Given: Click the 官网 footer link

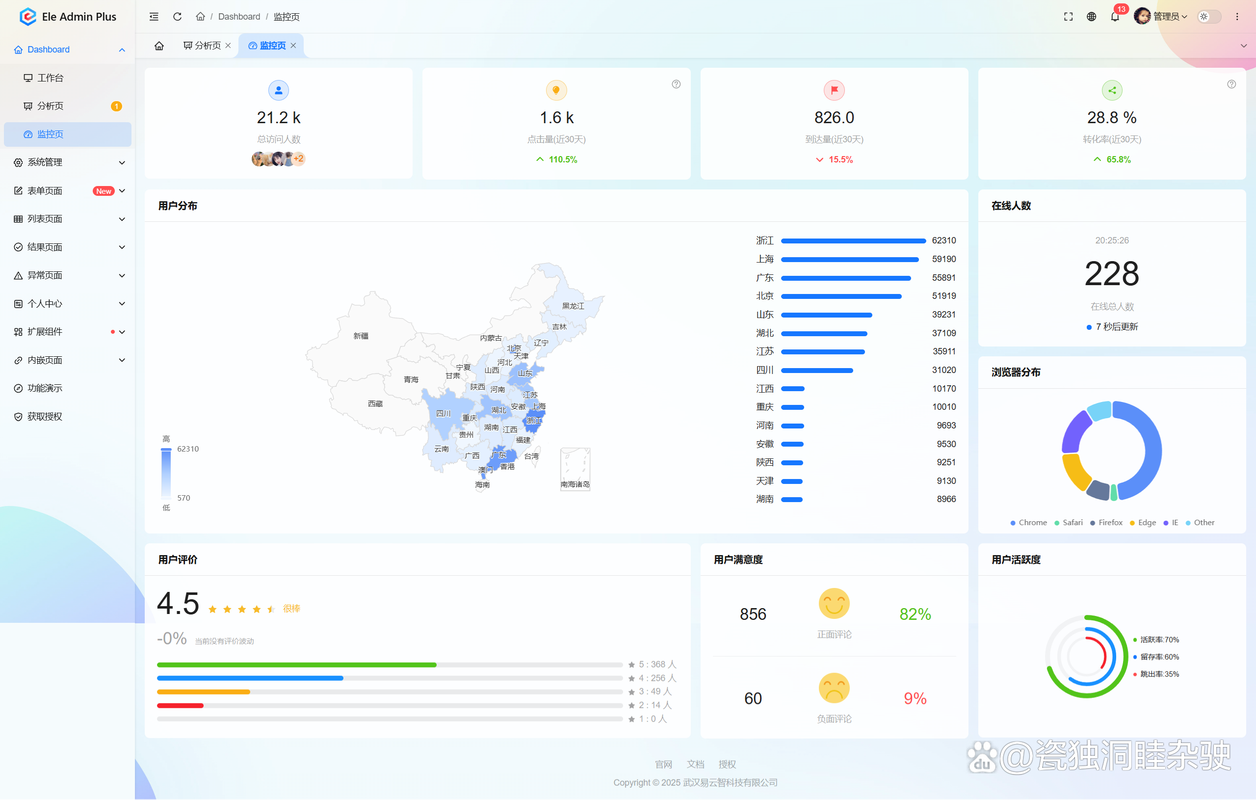Looking at the screenshot, I should (x=663, y=763).
